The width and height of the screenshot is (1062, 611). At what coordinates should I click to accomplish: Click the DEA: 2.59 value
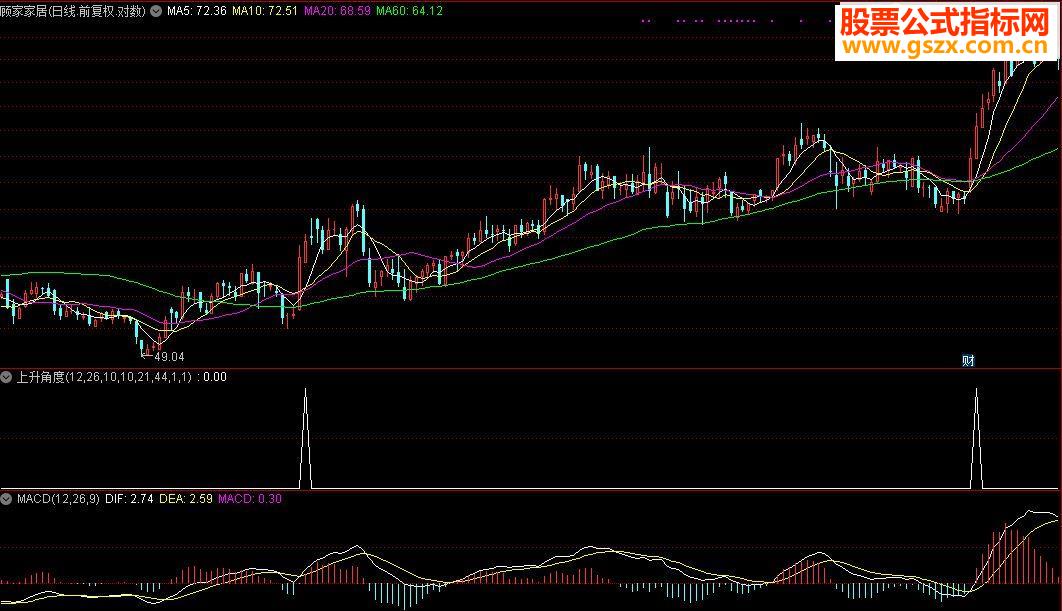[x=186, y=499]
